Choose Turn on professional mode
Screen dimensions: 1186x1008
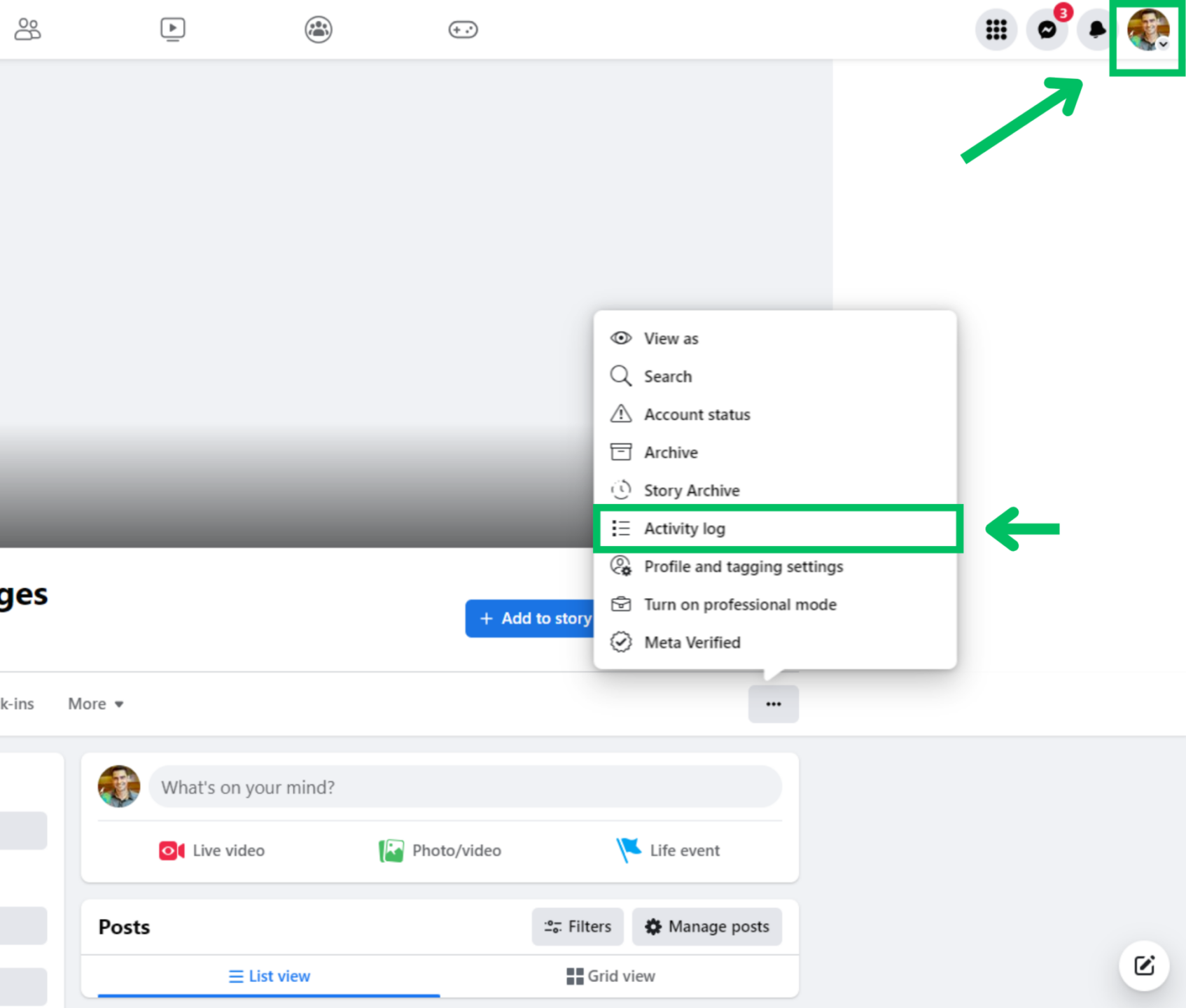741,604
